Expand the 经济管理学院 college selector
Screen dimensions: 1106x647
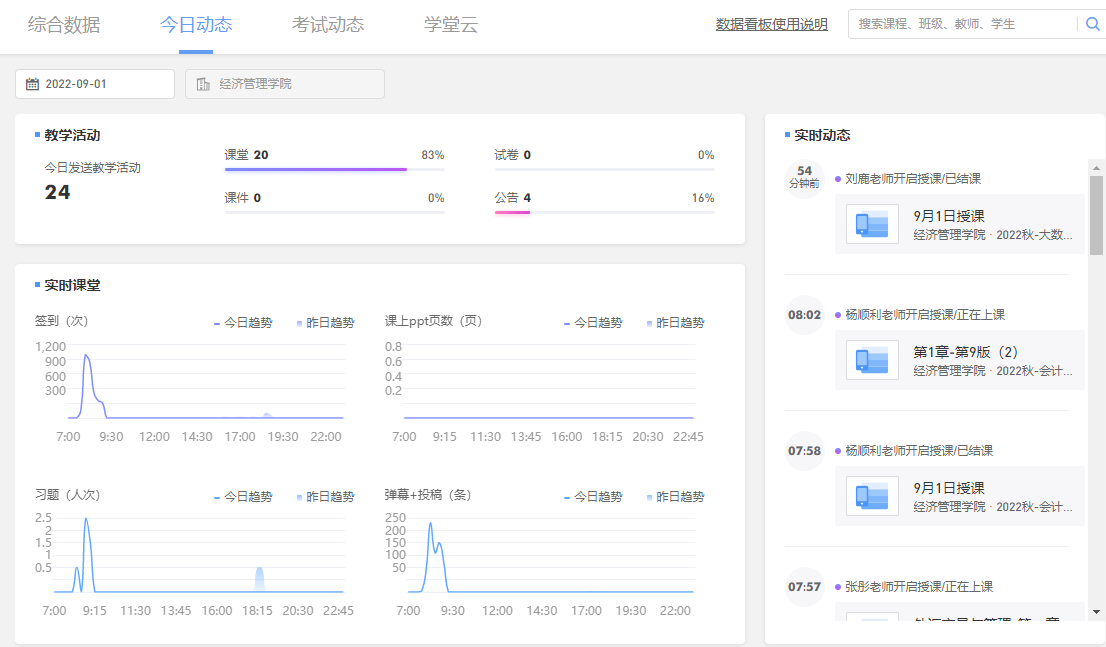[x=285, y=84]
